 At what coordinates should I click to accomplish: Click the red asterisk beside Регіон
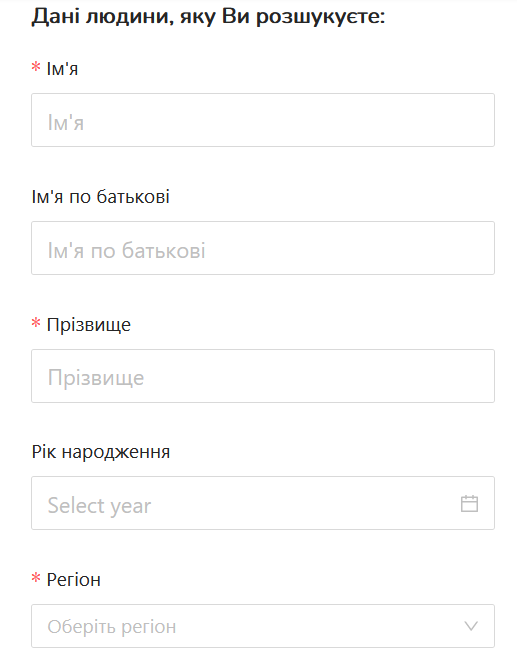(x=36, y=578)
